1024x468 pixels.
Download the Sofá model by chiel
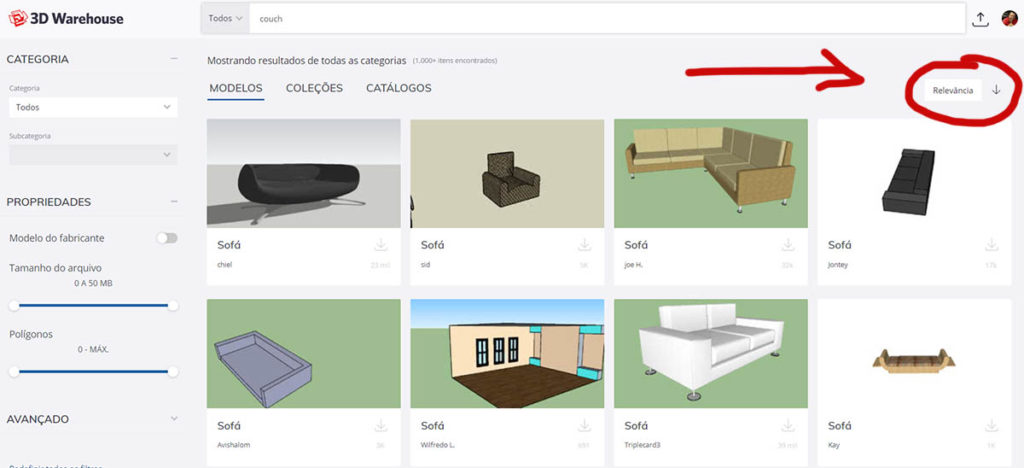381,245
